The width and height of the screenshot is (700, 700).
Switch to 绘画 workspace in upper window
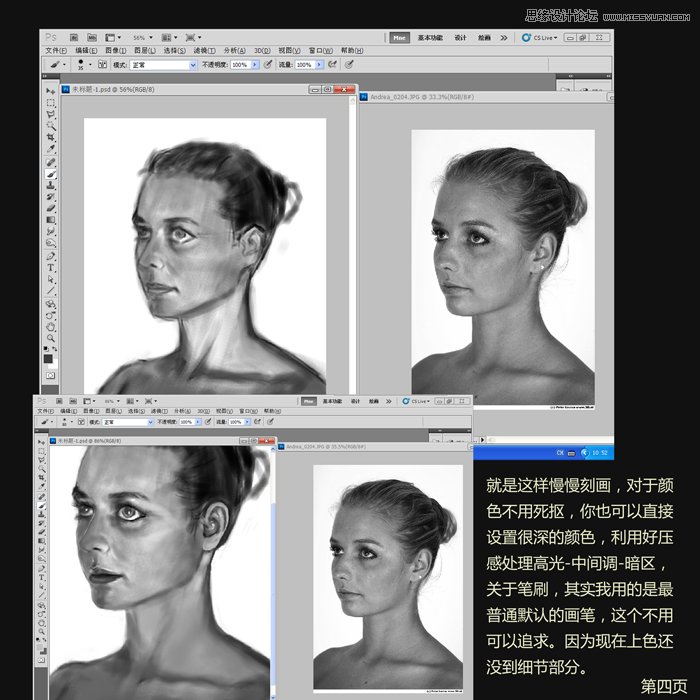pos(484,38)
